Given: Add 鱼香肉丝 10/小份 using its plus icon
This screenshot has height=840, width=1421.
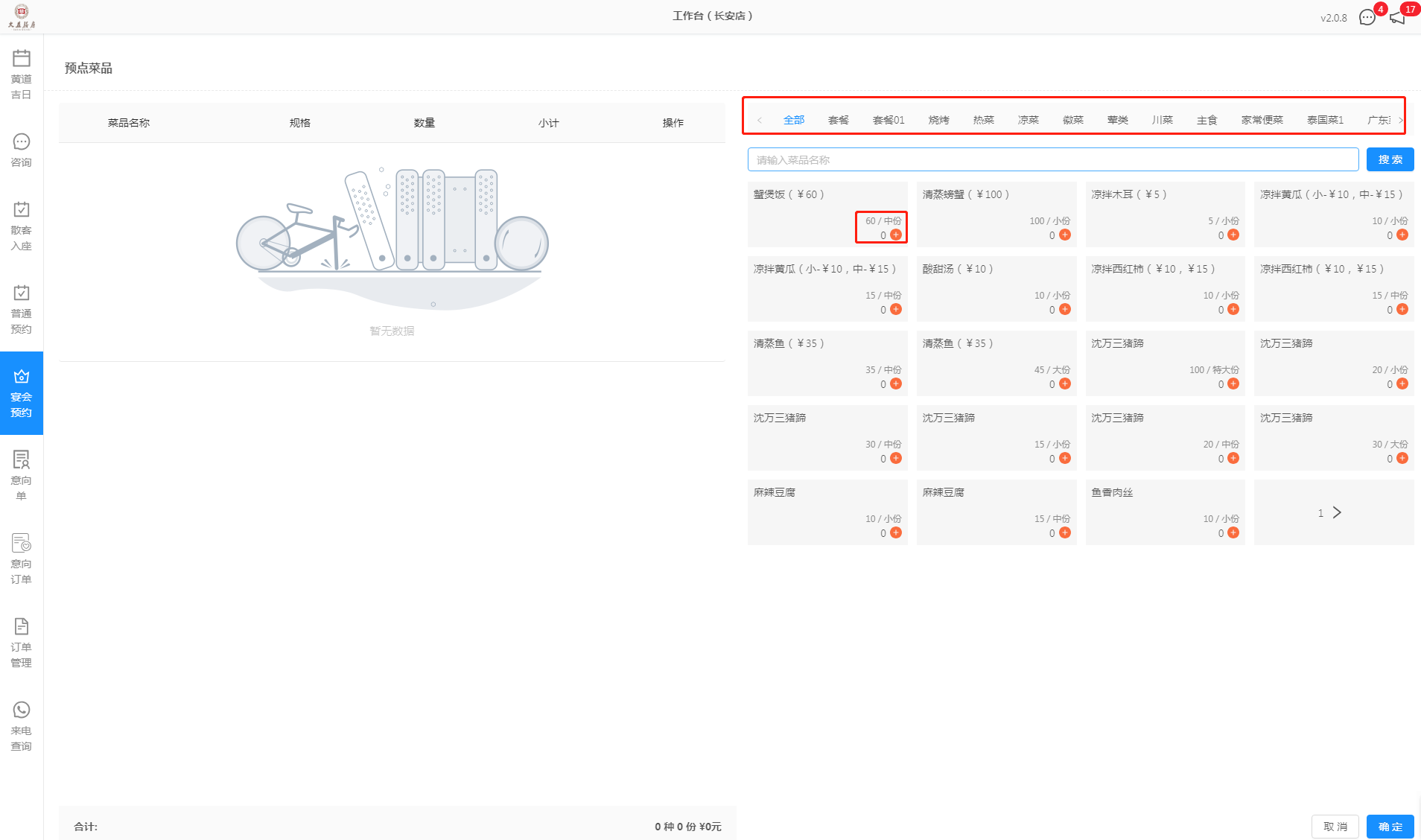Looking at the screenshot, I should pyautogui.click(x=1233, y=532).
